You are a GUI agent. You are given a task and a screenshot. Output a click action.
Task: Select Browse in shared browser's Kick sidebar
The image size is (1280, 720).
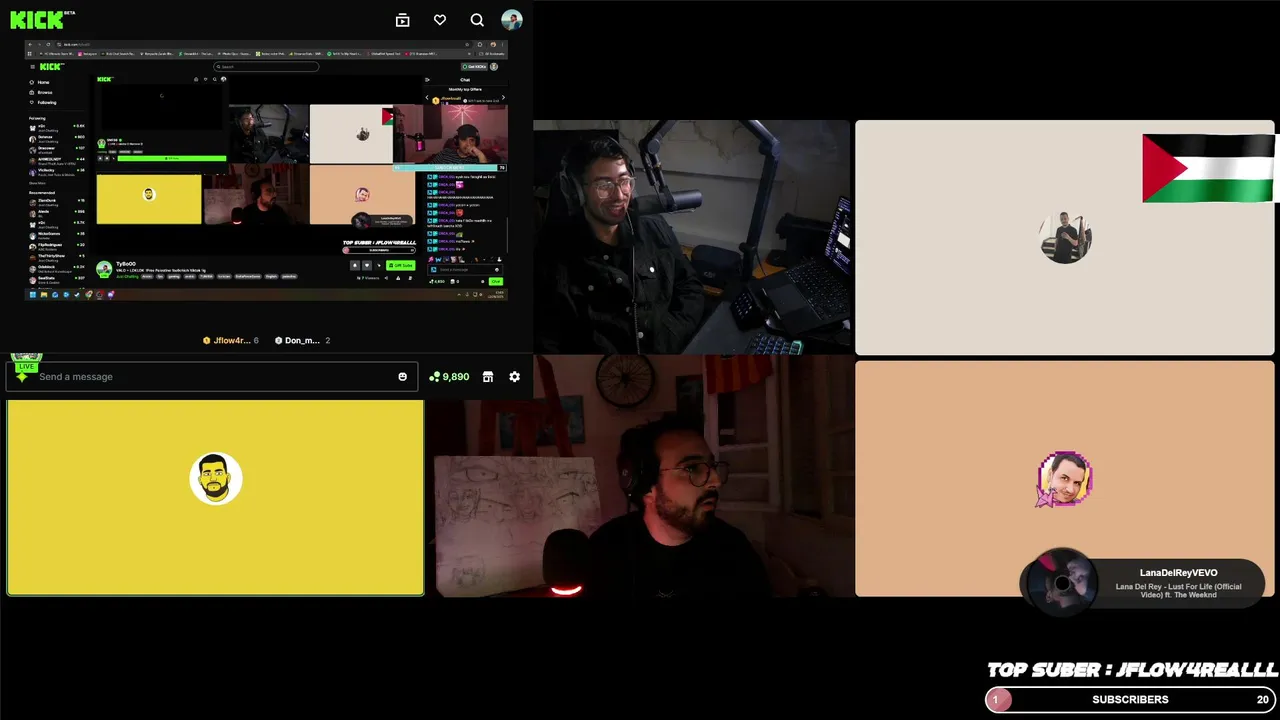[41, 92]
